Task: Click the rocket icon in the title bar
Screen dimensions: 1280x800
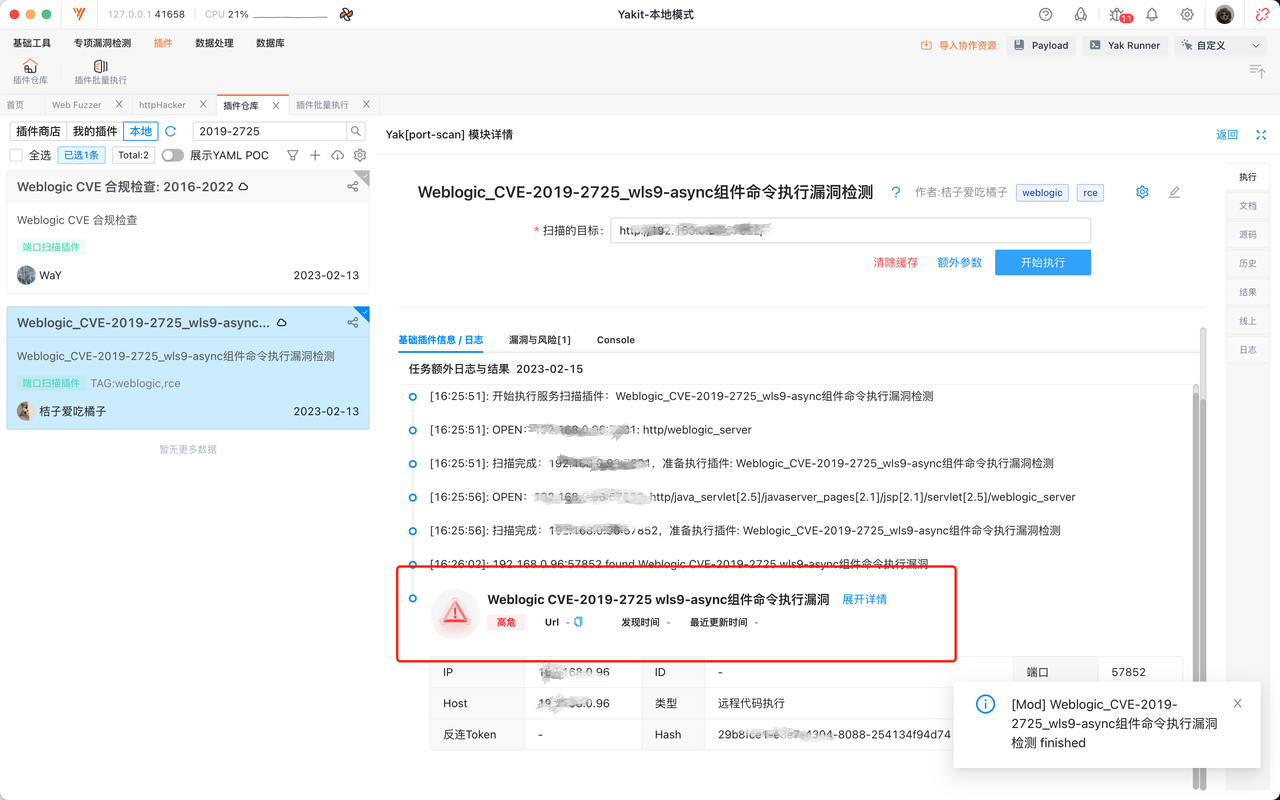Action: (x=1081, y=15)
